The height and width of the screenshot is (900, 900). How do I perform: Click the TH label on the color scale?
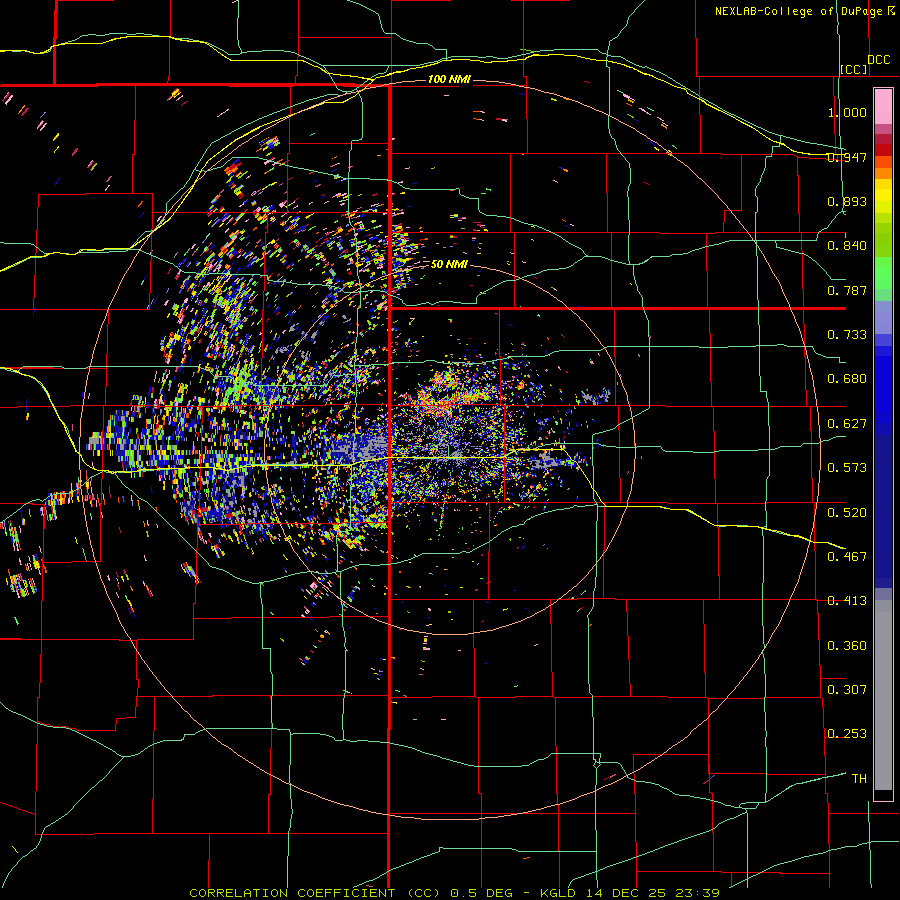click(859, 779)
